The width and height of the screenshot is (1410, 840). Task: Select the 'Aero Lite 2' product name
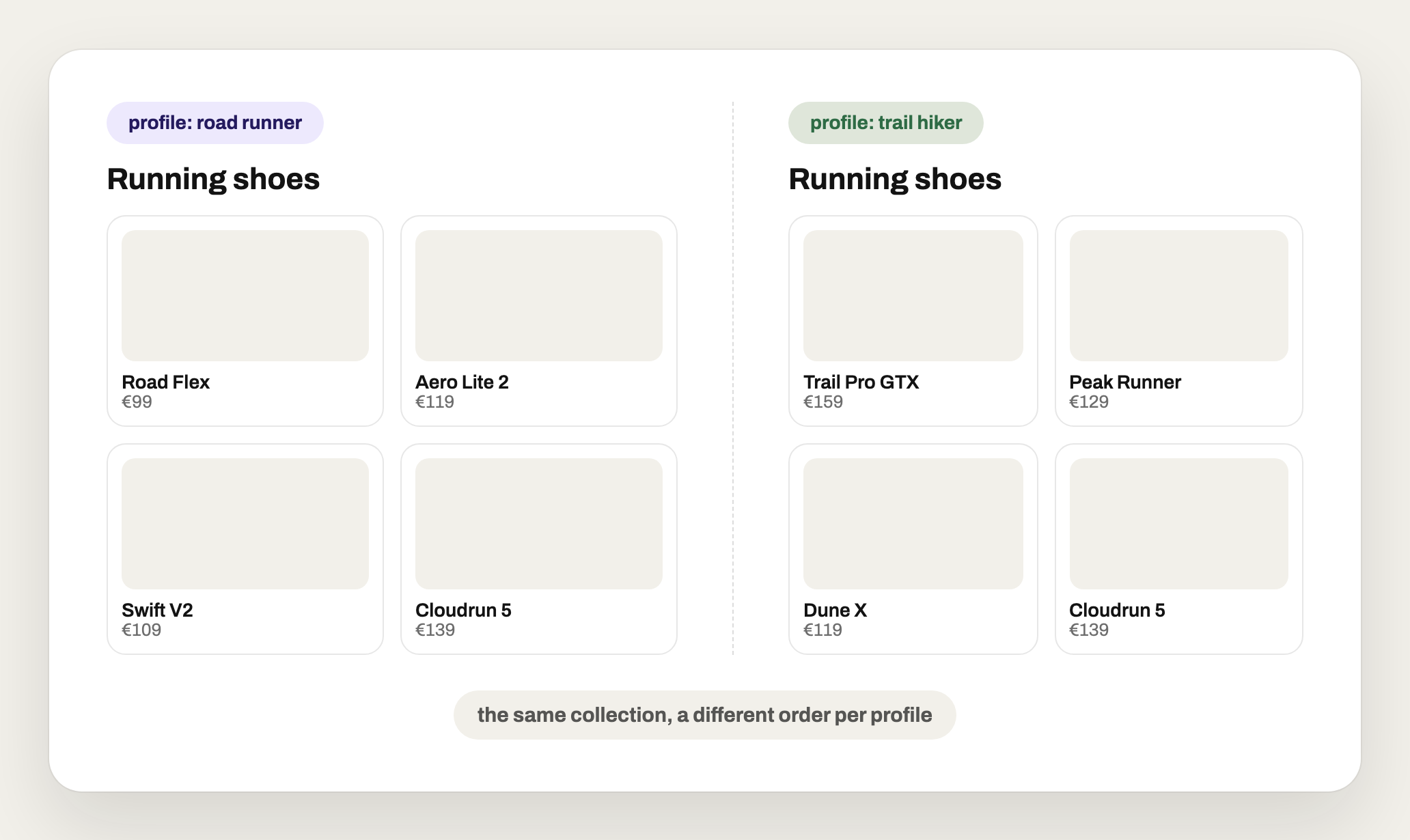click(462, 382)
